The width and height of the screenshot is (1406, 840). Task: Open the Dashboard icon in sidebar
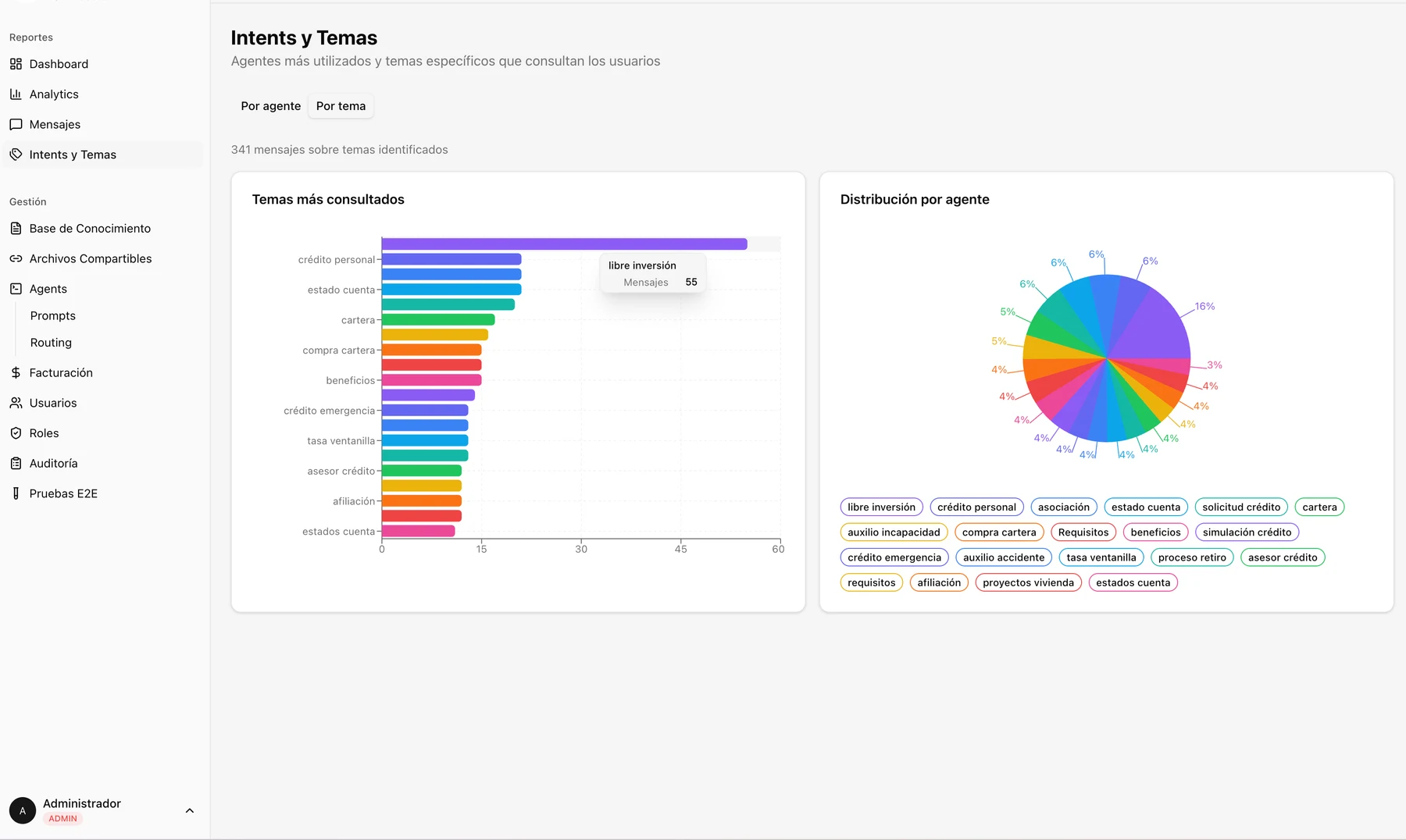pyautogui.click(x=16, y=64)
